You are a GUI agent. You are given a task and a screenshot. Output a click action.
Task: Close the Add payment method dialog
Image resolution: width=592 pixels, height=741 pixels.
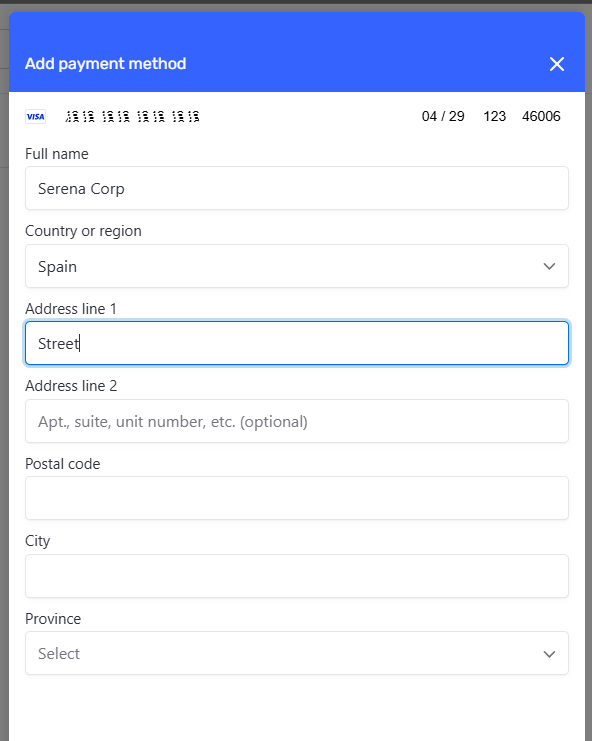click(x=557, y=64)
